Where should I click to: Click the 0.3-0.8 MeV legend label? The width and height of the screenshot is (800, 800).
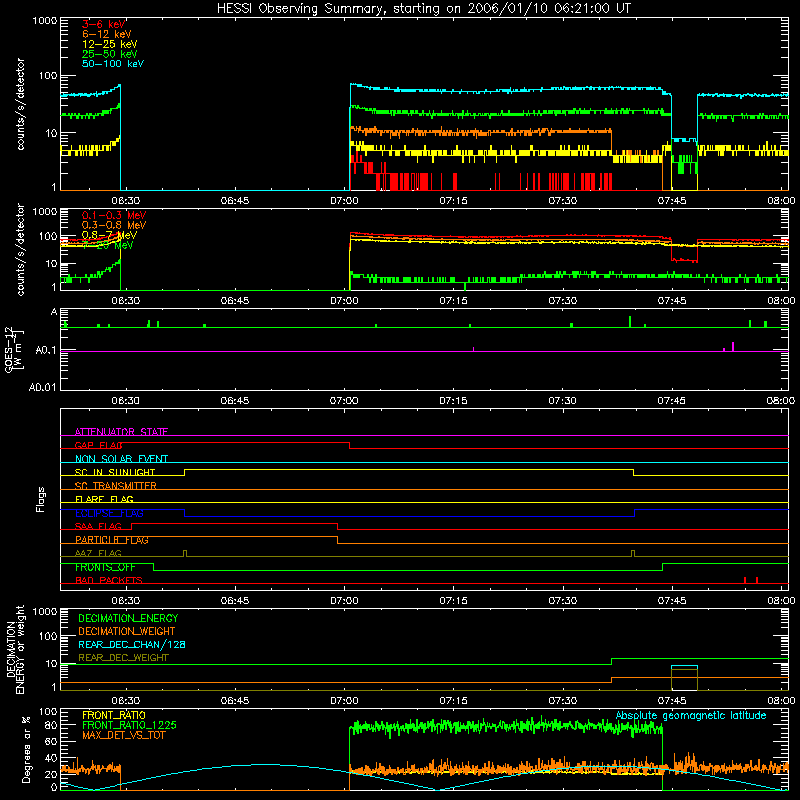(x=114, y=225)
